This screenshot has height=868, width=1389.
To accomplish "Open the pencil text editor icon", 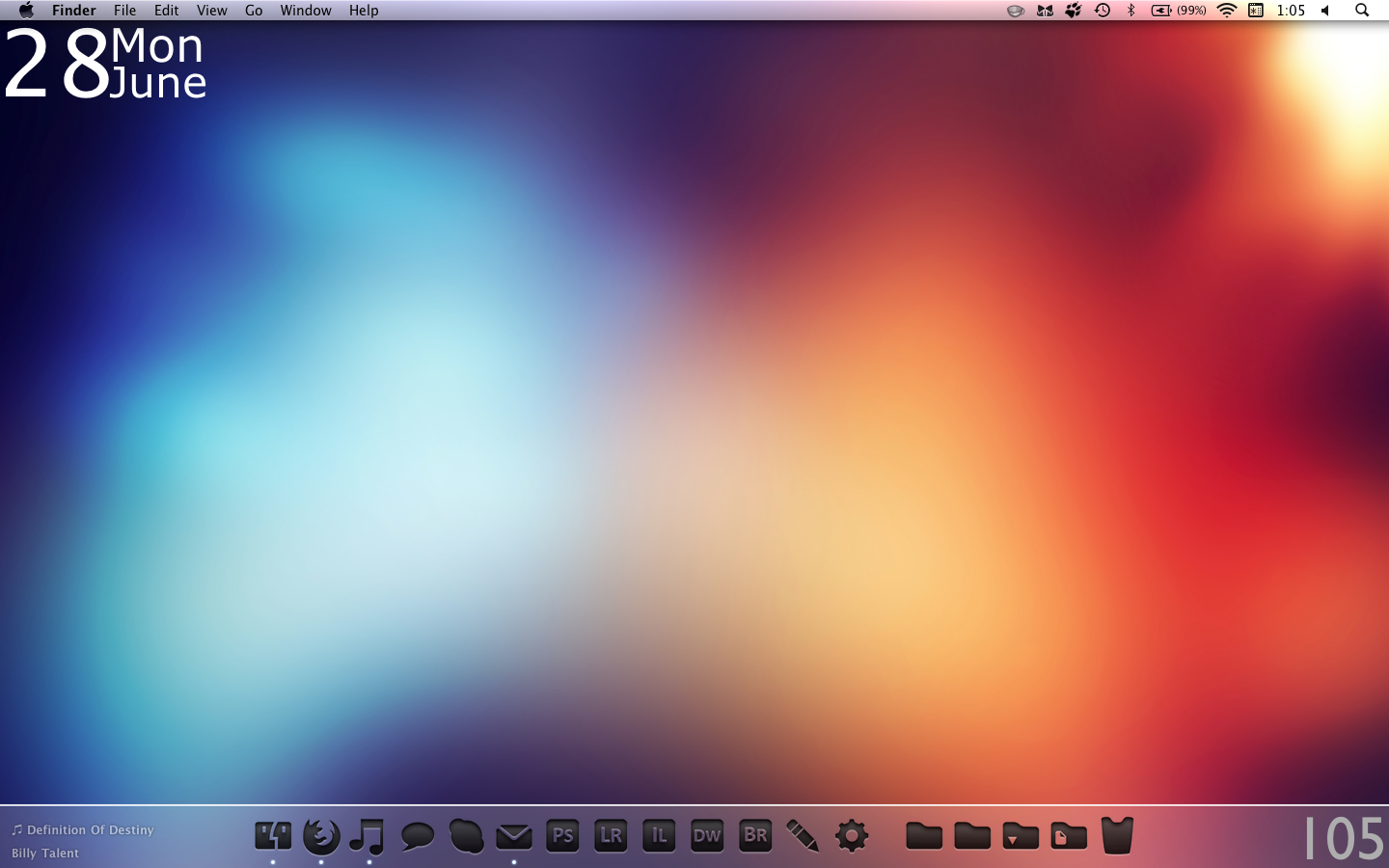I will click(803, 835).
